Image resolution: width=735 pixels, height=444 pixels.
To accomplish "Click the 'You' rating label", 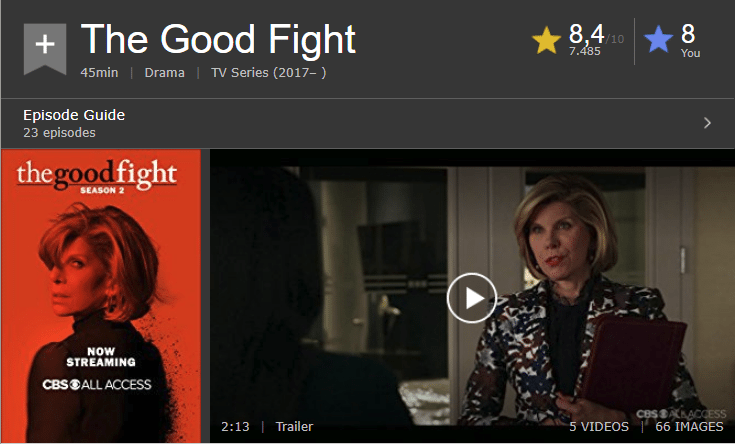I will 690,53.
